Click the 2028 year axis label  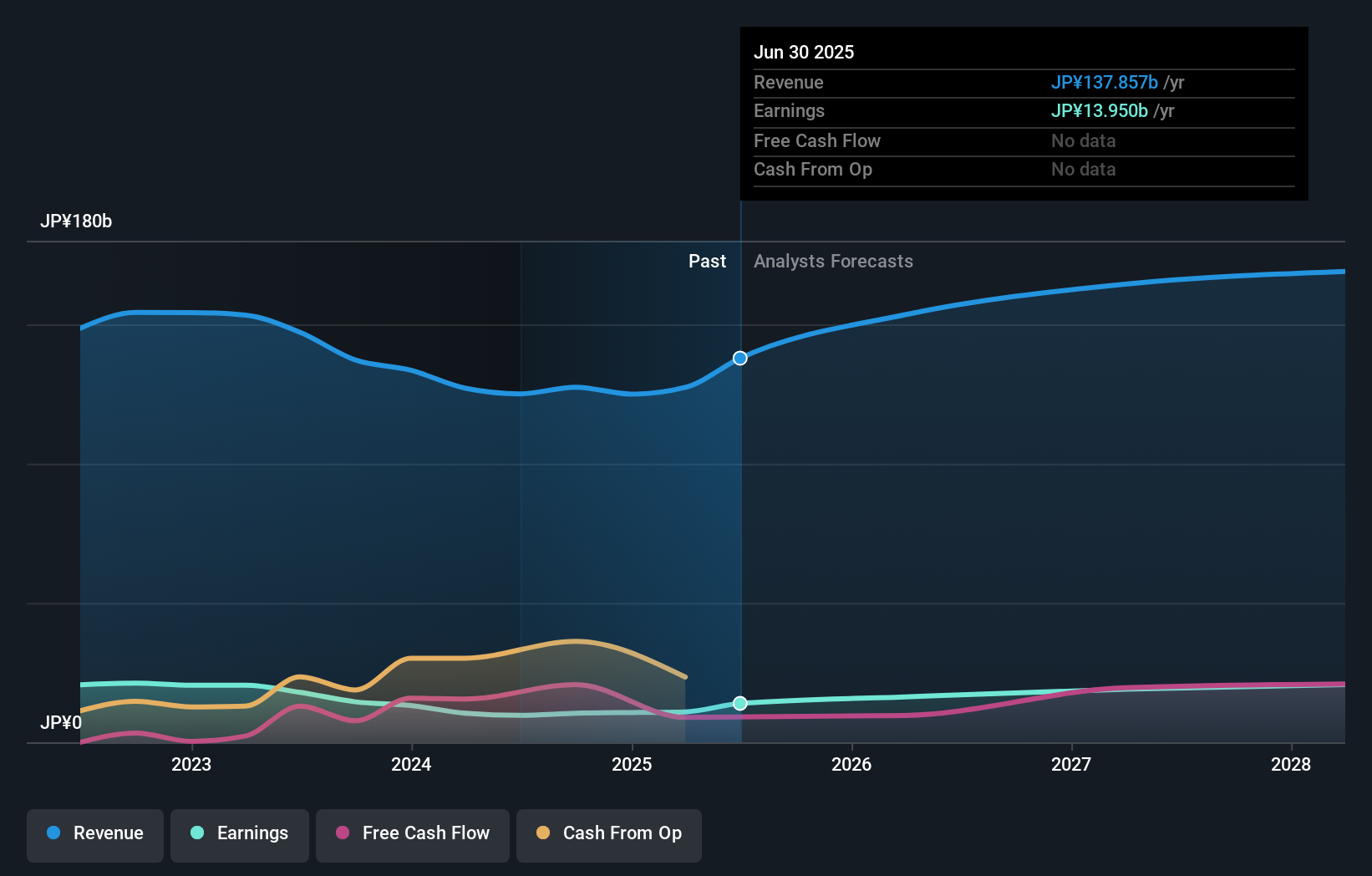click(1291, 764)
